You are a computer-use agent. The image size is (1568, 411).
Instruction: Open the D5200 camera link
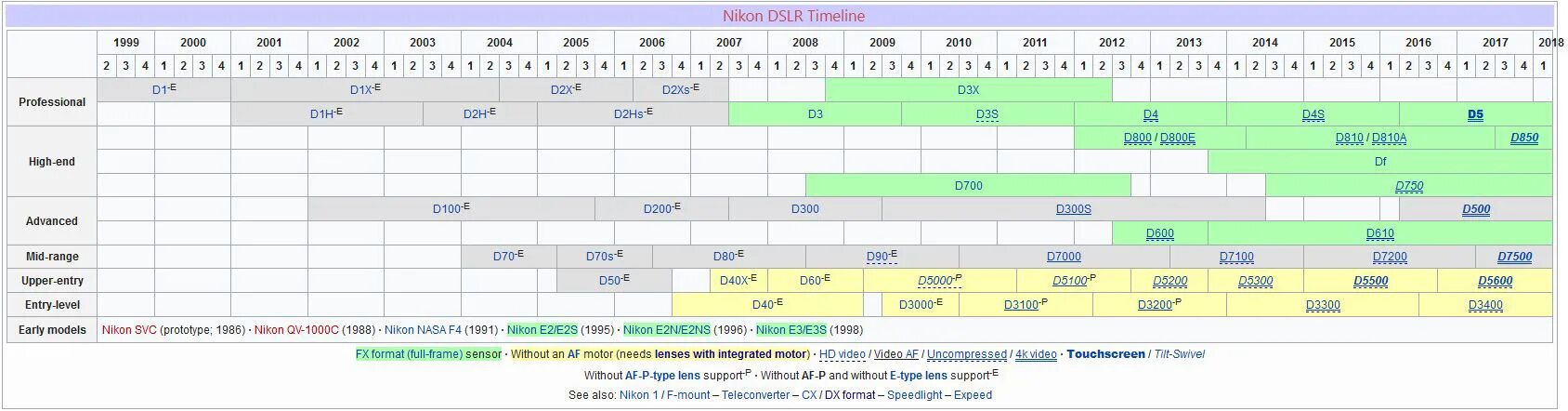click(x=1170, y=281)
